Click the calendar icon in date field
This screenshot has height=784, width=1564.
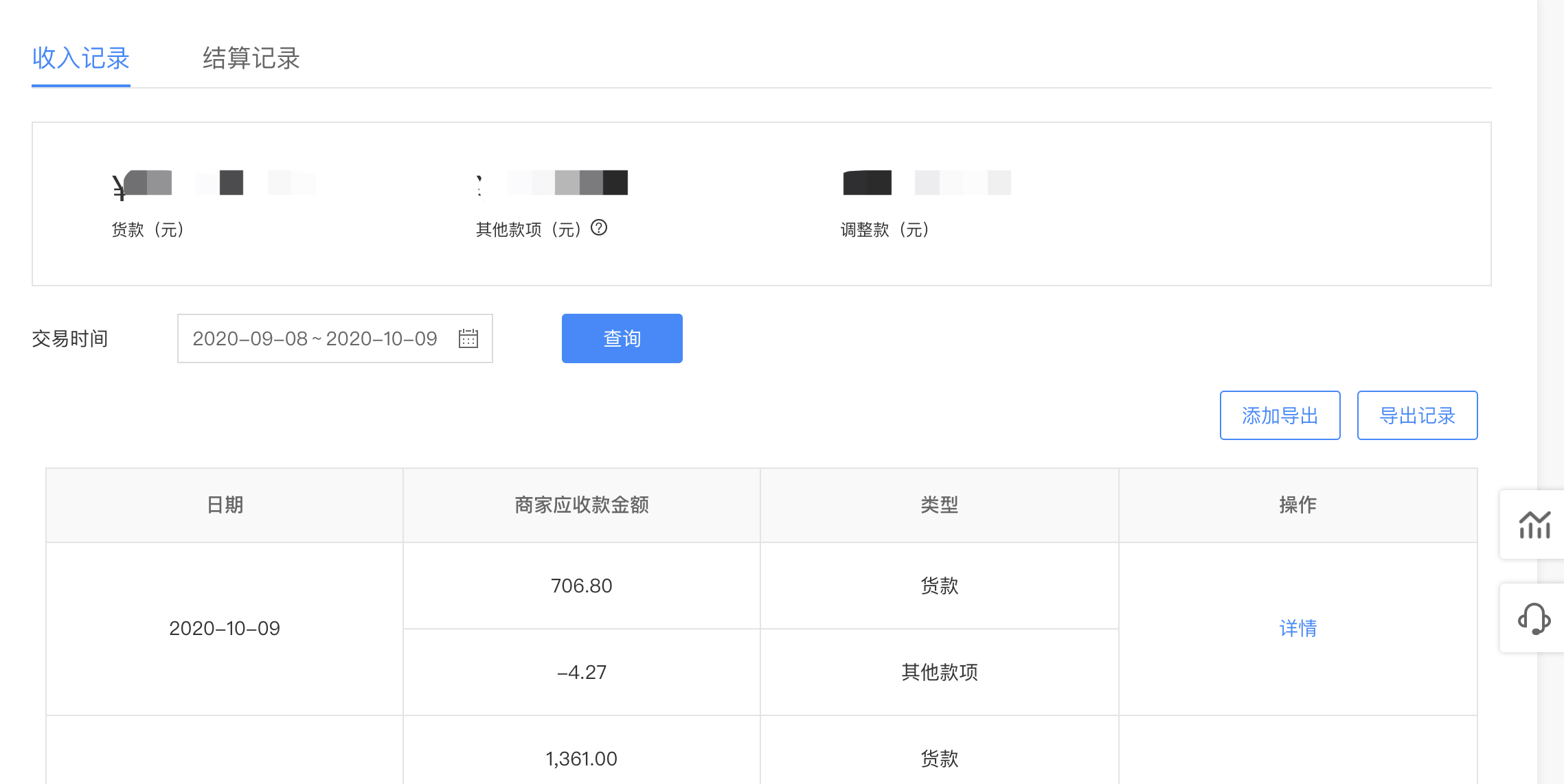pyautogui.click(x=468, y=338)
